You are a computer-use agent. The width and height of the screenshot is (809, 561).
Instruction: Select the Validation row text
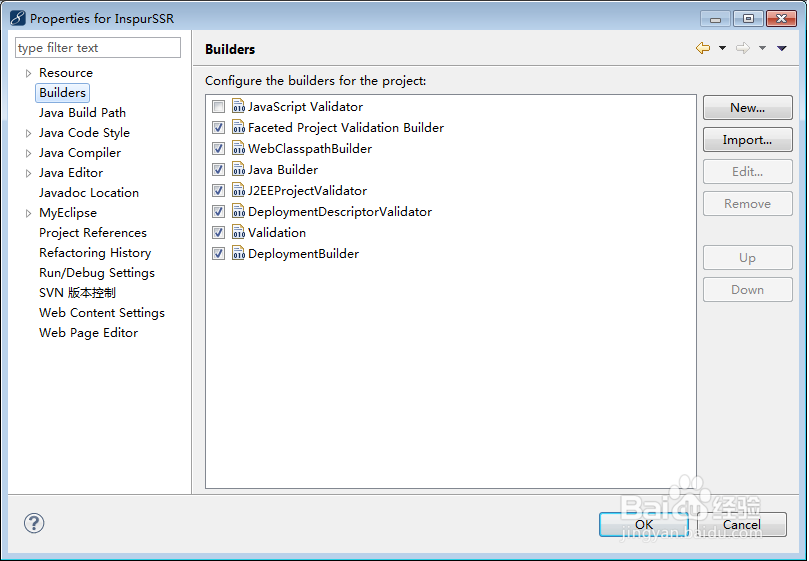(277, 233)
